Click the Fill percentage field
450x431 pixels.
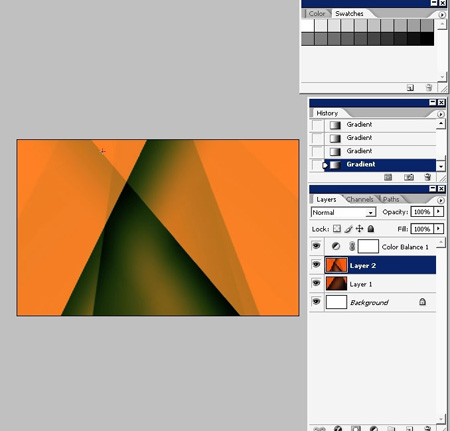422,229
